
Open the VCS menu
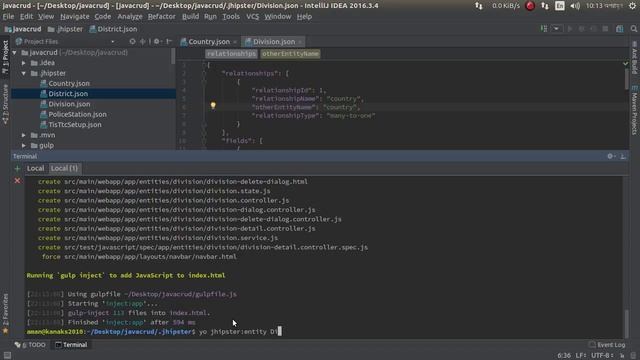coord(252,16)
